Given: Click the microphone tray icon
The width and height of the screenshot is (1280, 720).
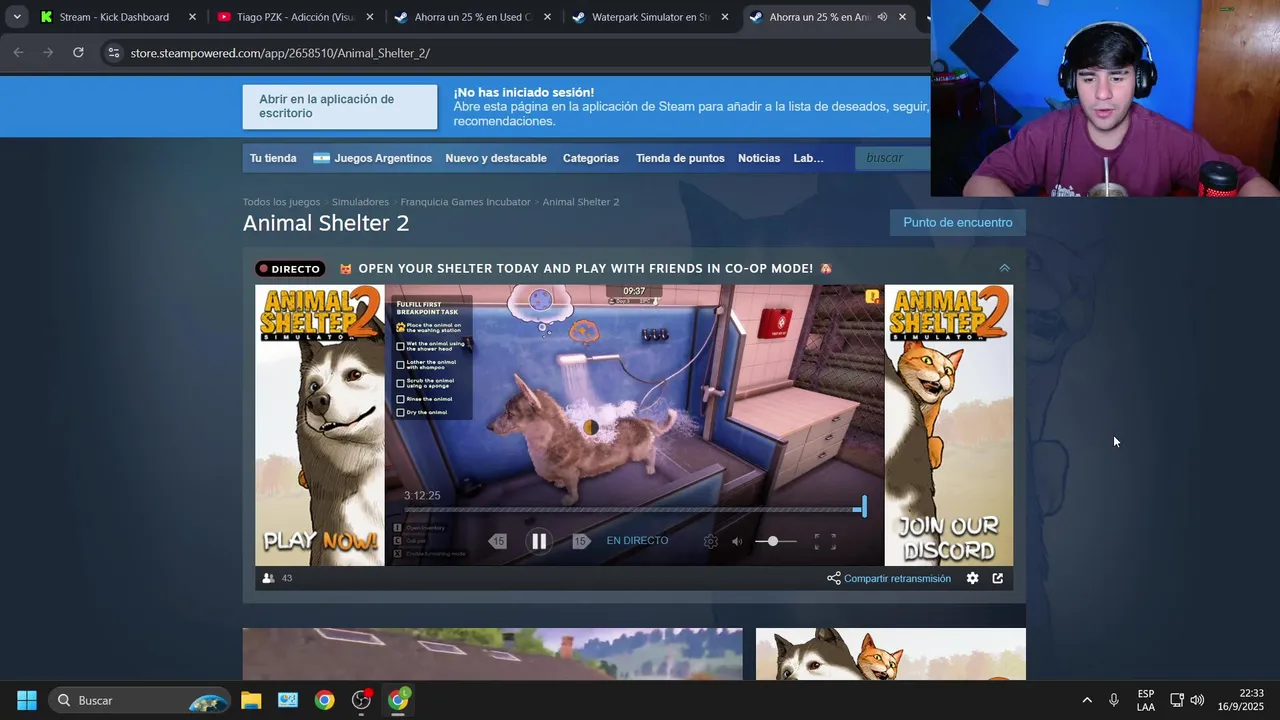Looking at the screenshot, I should click(x=1113, y=700).
